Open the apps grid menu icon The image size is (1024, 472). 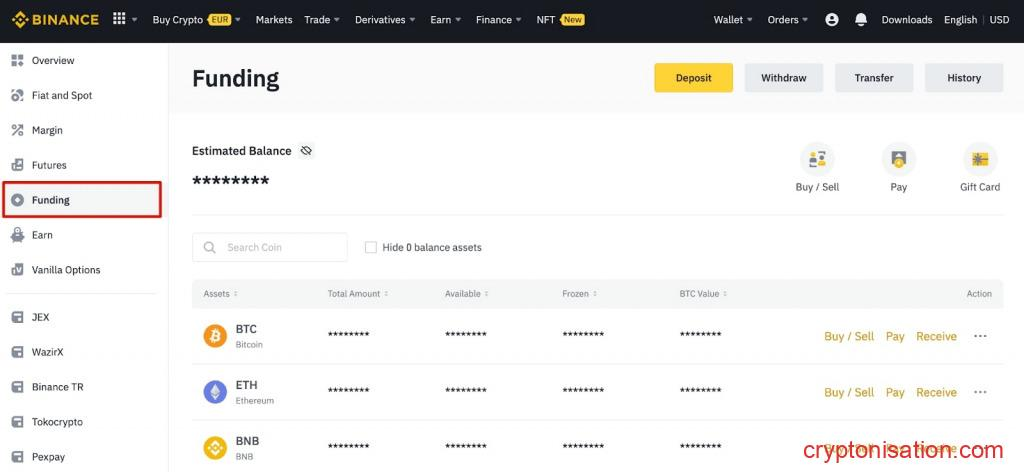[120, 19]
